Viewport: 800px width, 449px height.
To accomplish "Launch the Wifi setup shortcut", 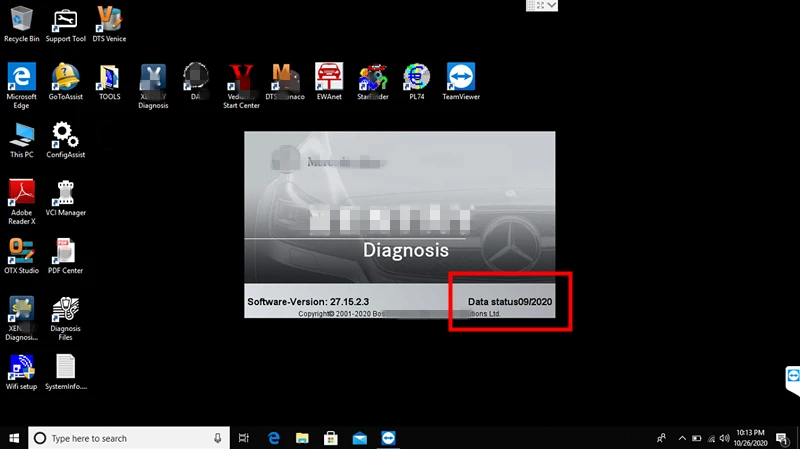I will pyautogui.click(x=21, y=372).
